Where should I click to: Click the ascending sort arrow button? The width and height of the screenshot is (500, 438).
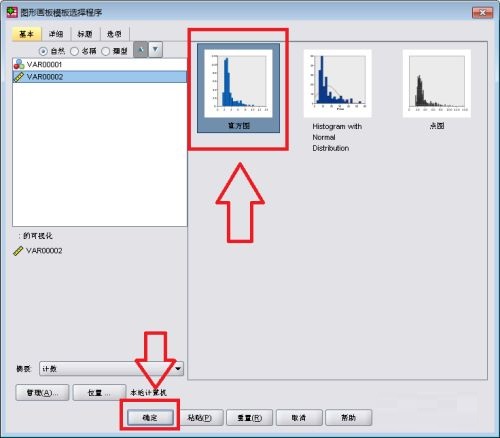tap(141, 50)
